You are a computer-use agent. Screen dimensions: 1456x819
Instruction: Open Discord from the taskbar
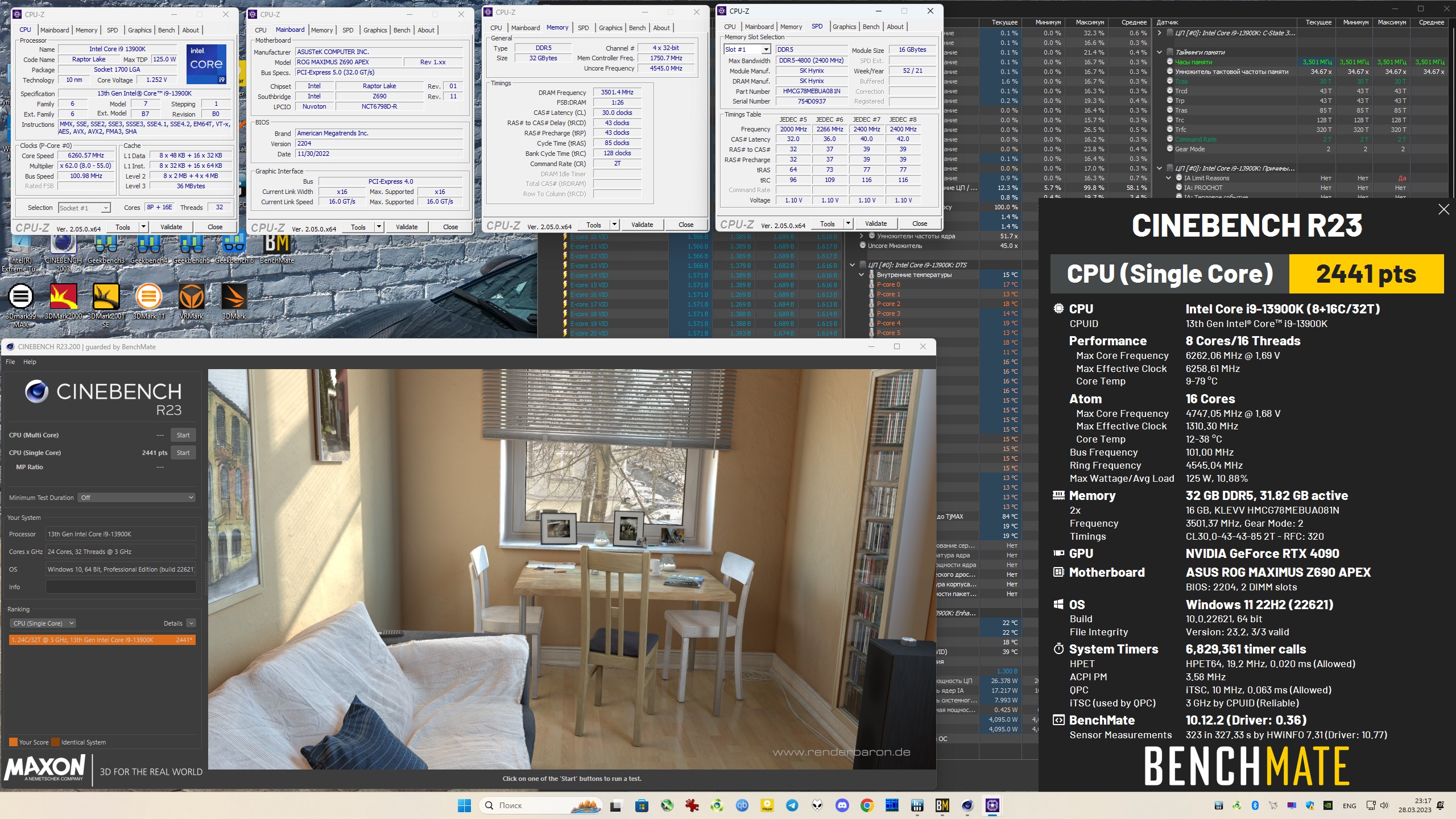point(842,805)
